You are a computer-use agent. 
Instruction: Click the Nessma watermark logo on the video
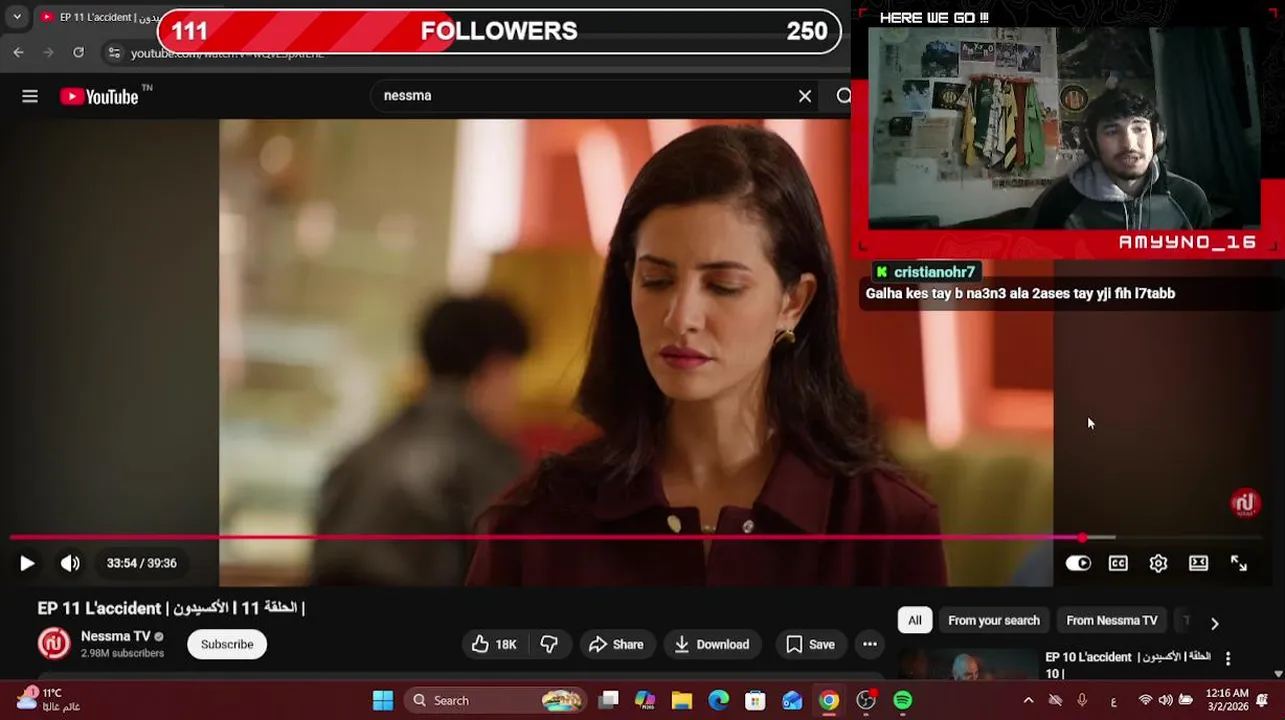click(1245, 503)
